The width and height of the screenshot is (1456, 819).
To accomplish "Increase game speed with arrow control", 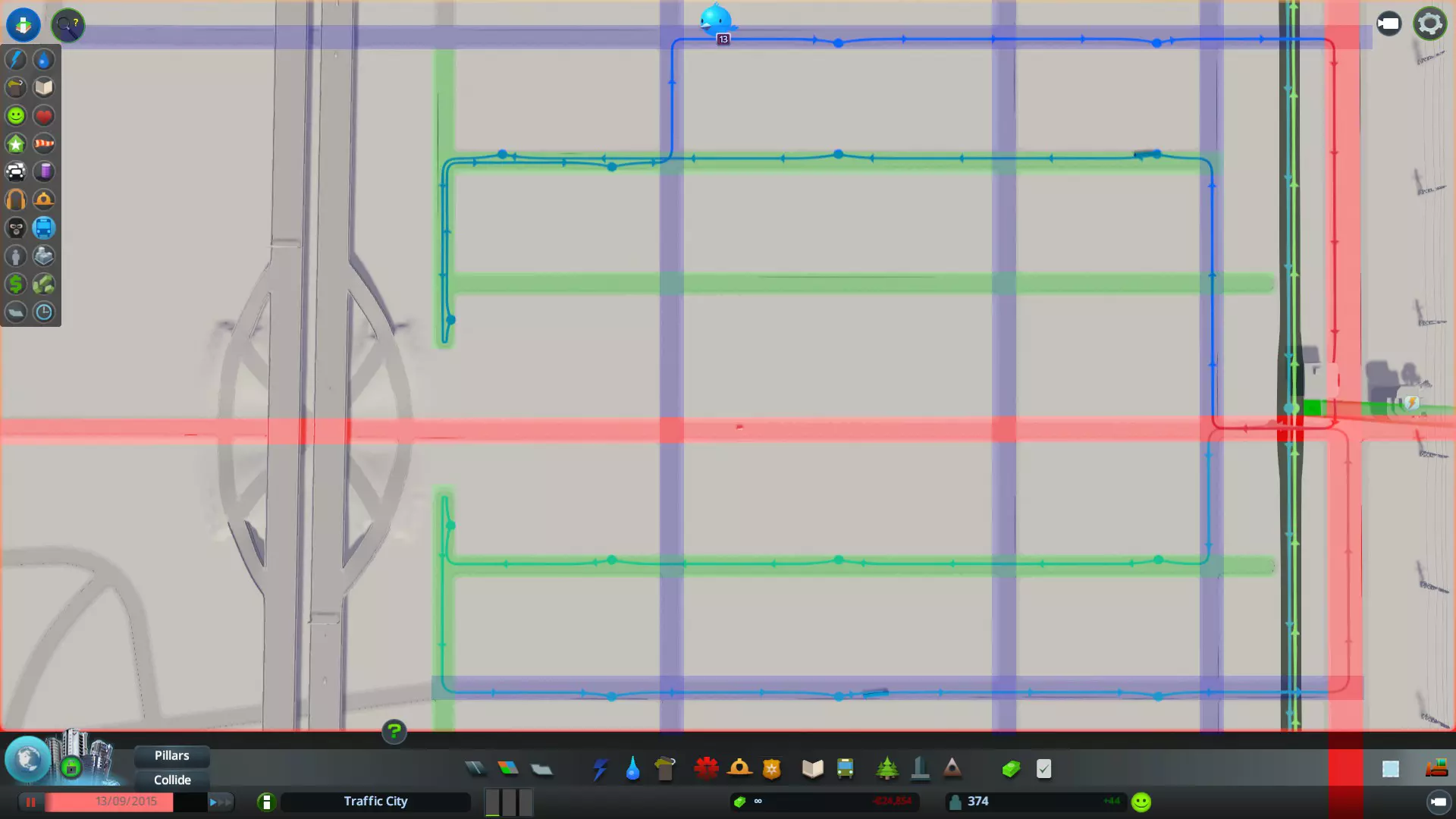I will (x=219, y=802).
